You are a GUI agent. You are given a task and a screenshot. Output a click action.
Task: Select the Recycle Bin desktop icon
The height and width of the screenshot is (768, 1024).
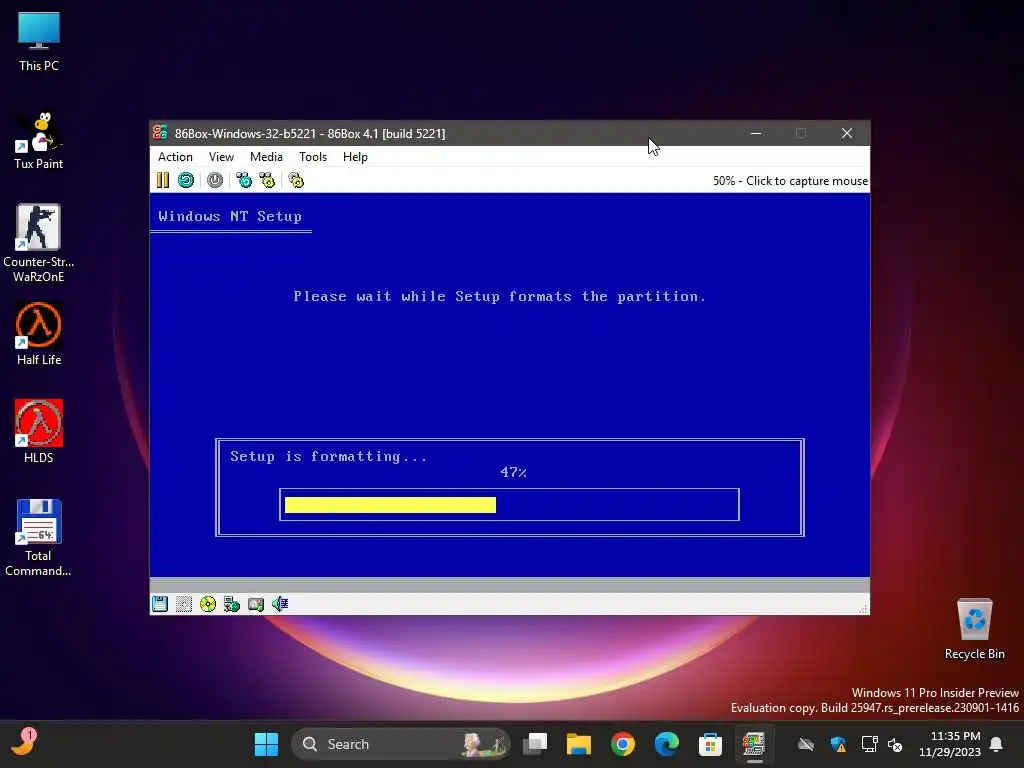pos(974,629)
